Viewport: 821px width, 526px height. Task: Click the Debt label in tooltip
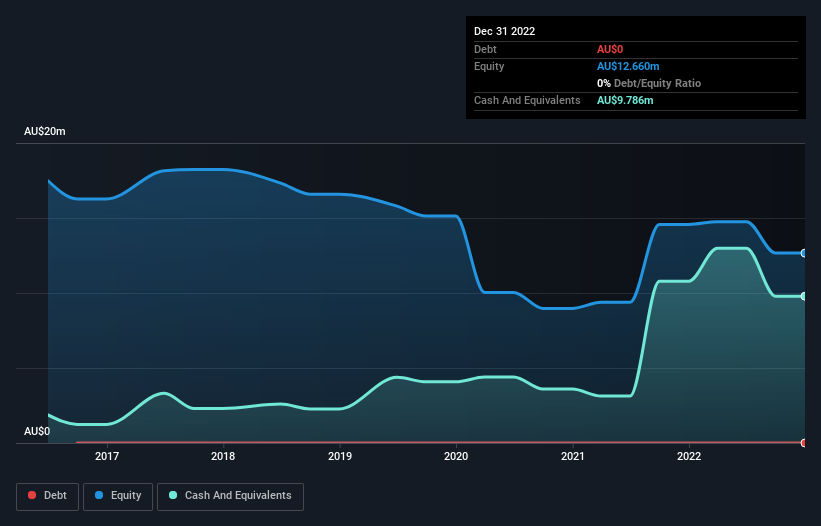(x=485, y=49)
